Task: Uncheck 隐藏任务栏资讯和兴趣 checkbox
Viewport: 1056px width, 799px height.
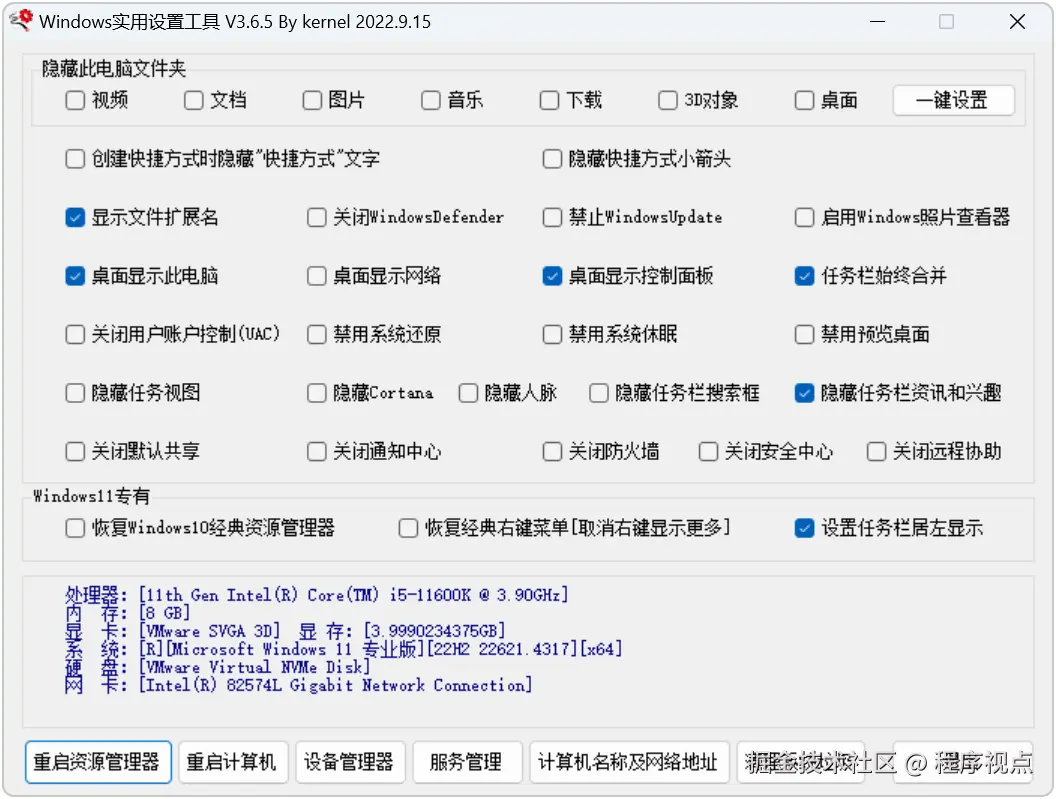Action: click(x=804, y=393)
